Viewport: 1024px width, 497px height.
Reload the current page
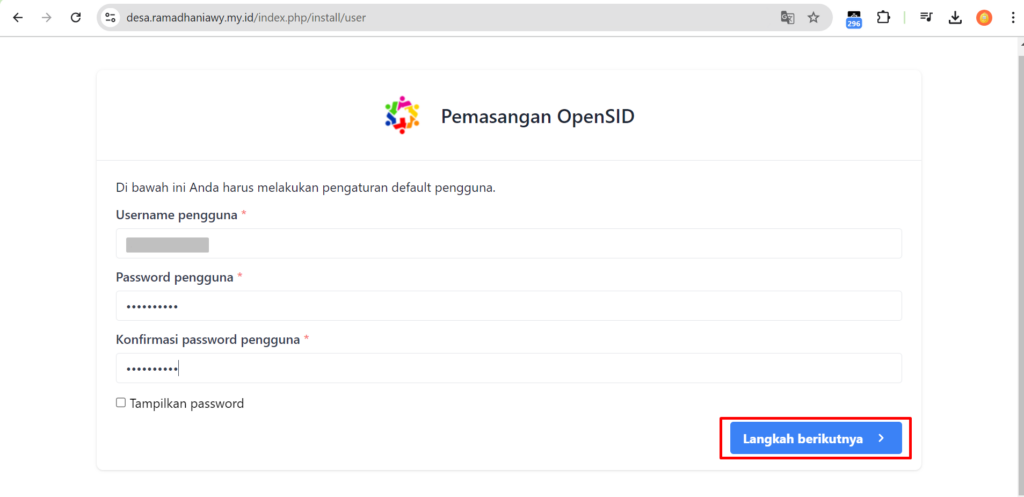75,18
